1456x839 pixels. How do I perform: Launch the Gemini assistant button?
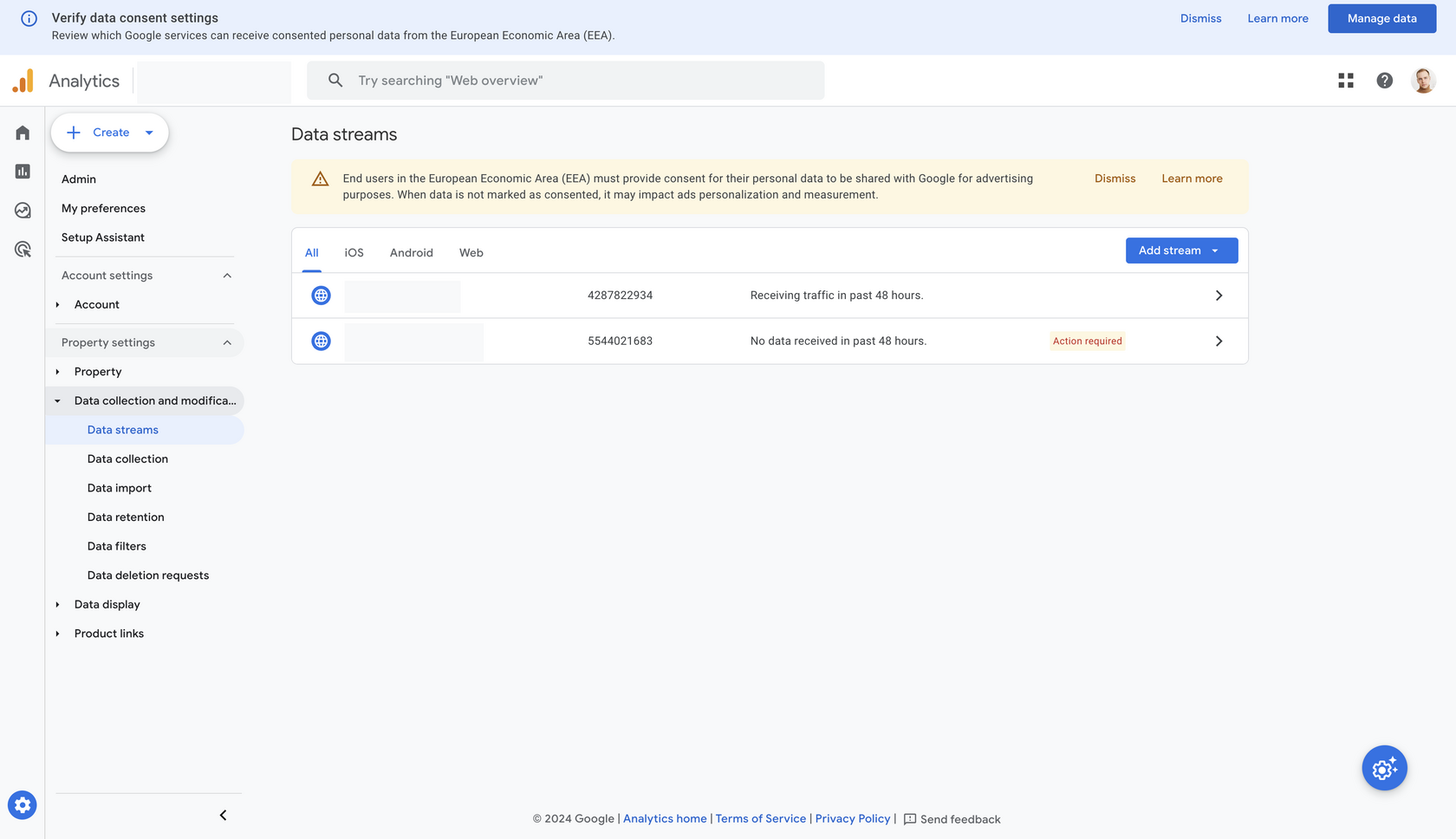point(1384,768)
